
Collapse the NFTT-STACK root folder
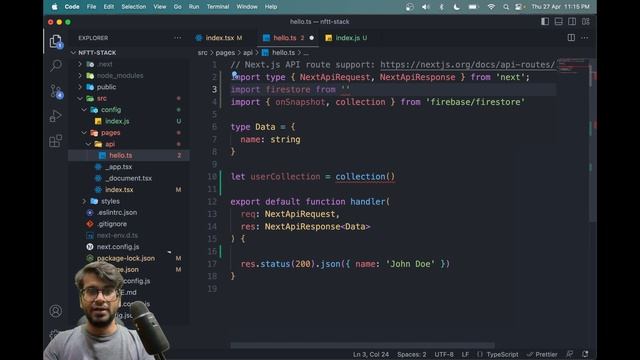(129, 53)
